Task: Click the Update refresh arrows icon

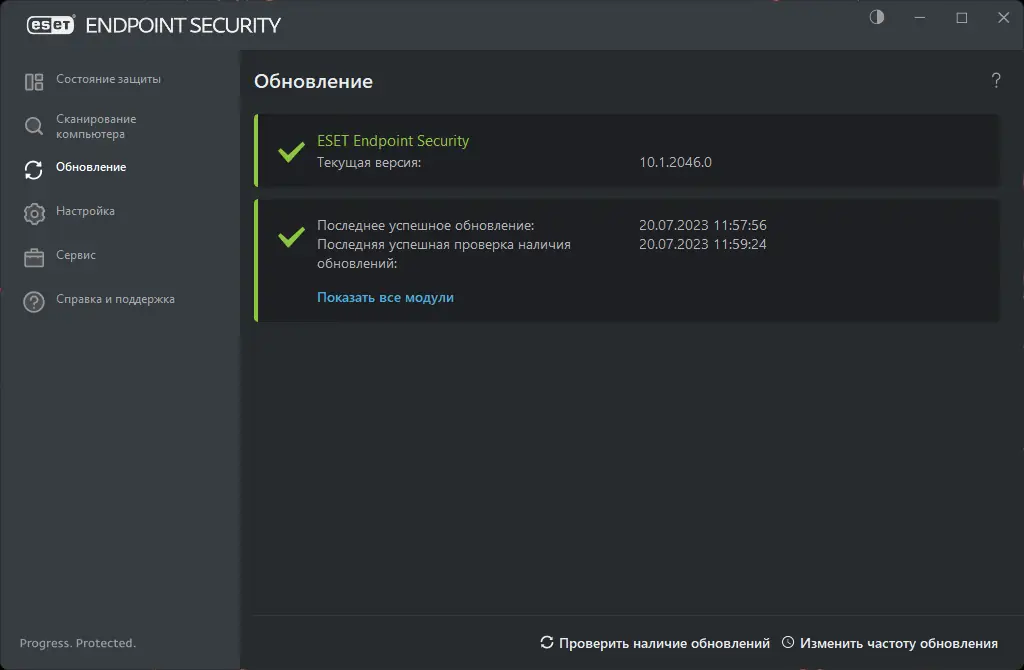Action: pyautogui.click(x=34, y=169)
